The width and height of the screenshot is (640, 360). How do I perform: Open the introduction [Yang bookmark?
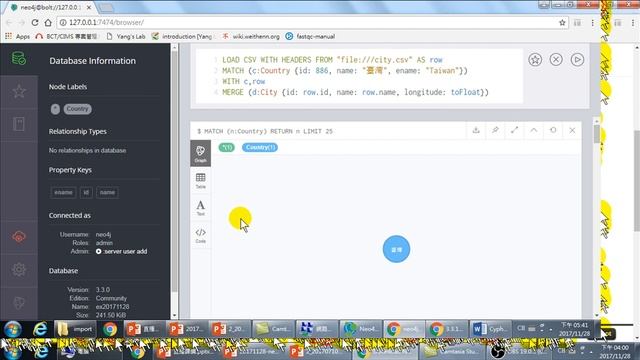182,36
